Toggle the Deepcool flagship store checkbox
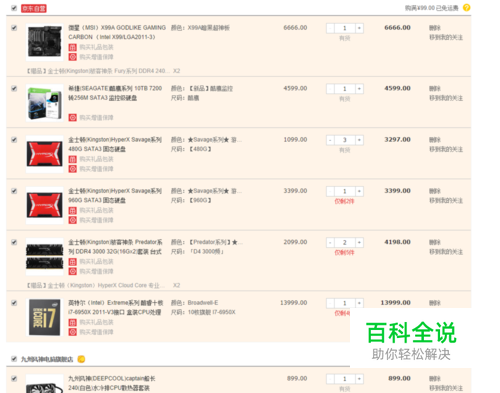500x393 pixels. [14, 359]
